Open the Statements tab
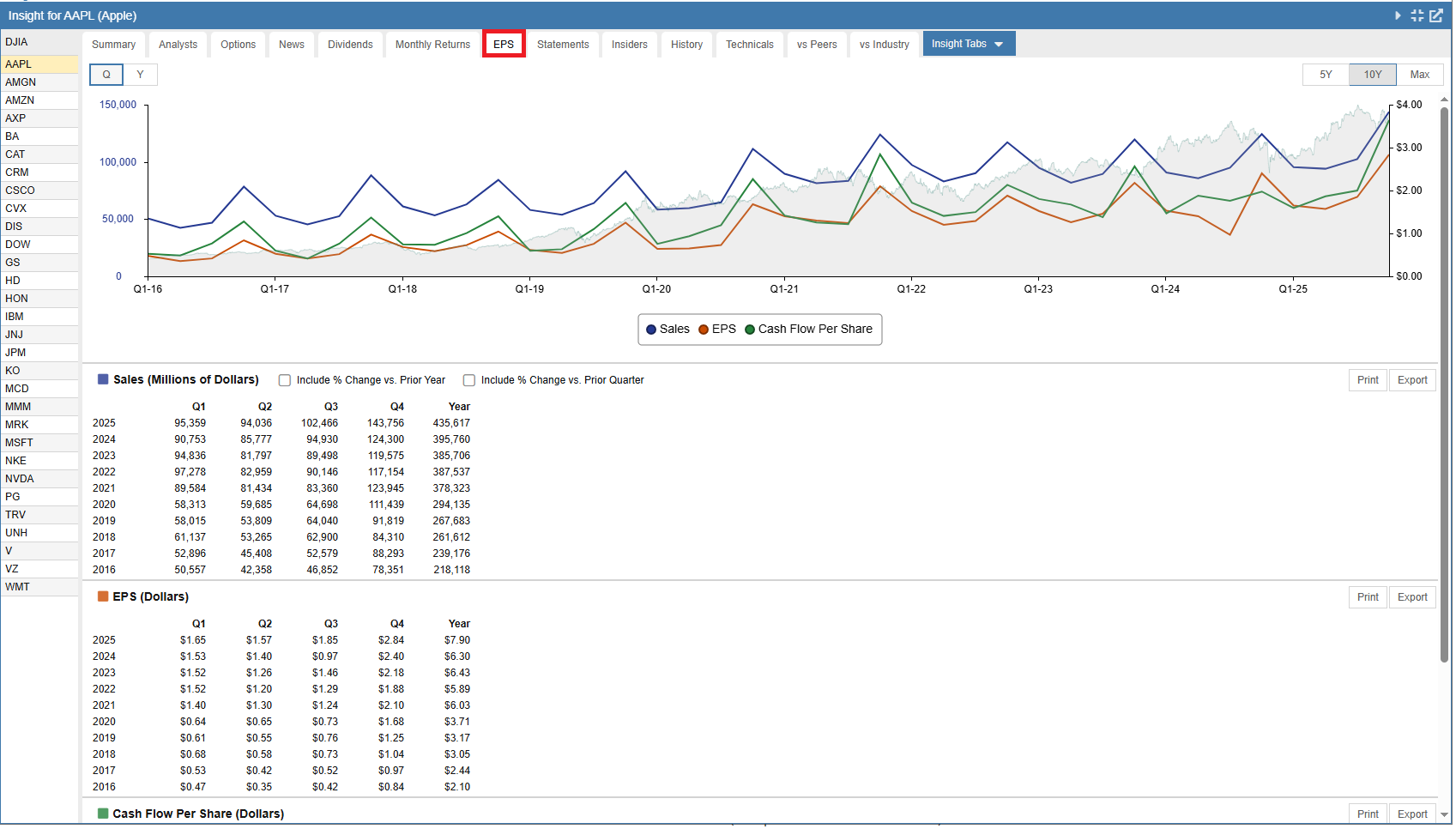 tap(563, 45)
